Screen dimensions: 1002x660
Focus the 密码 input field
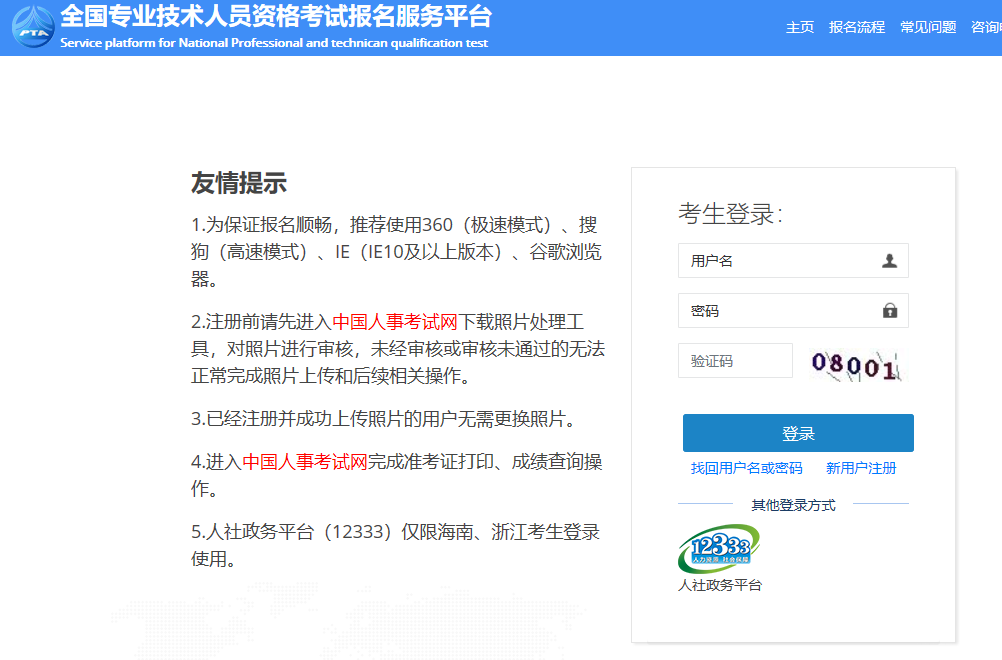tap(780, 311)
